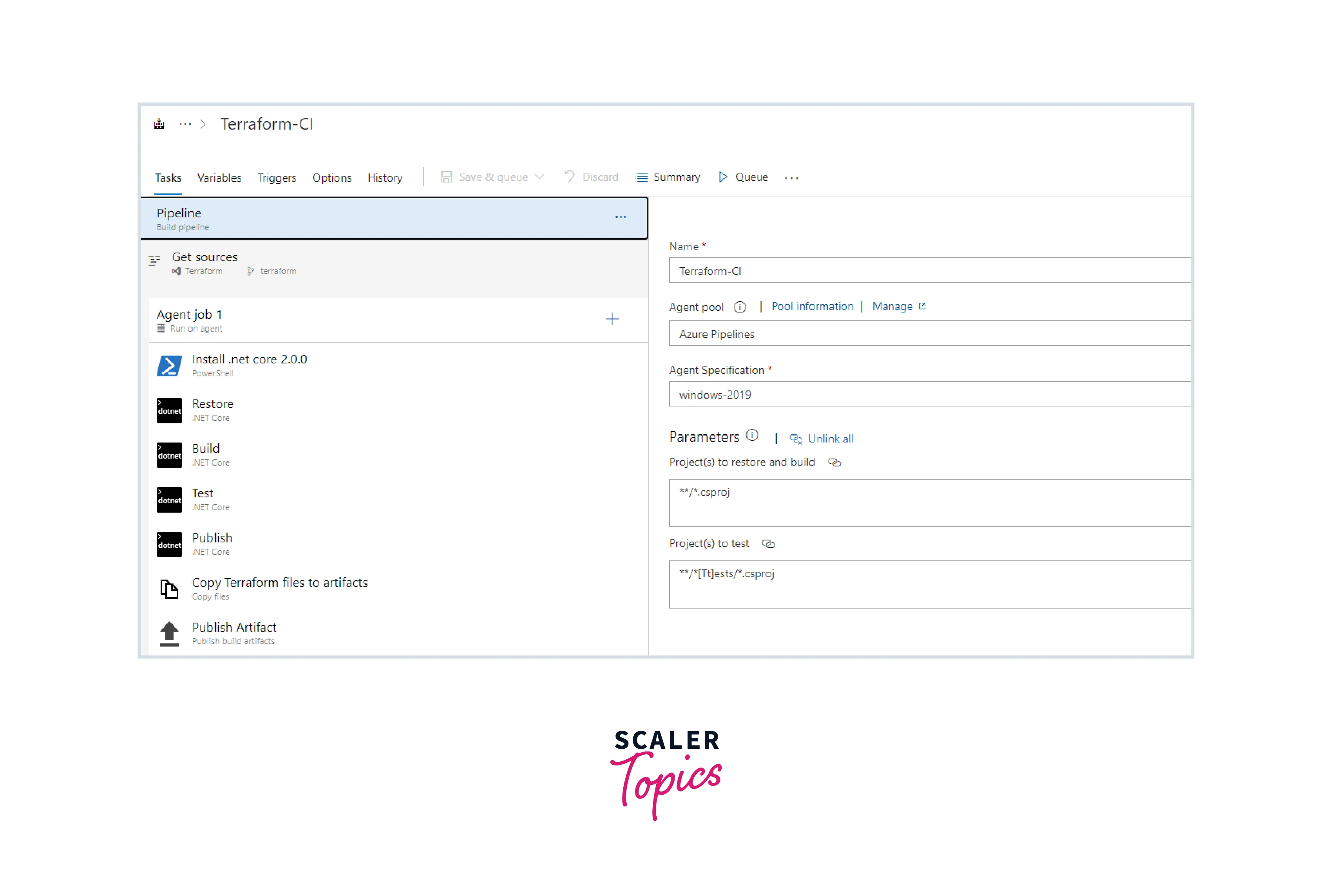
Task: Click the Copy files task icon
Action: coord(169,589)
